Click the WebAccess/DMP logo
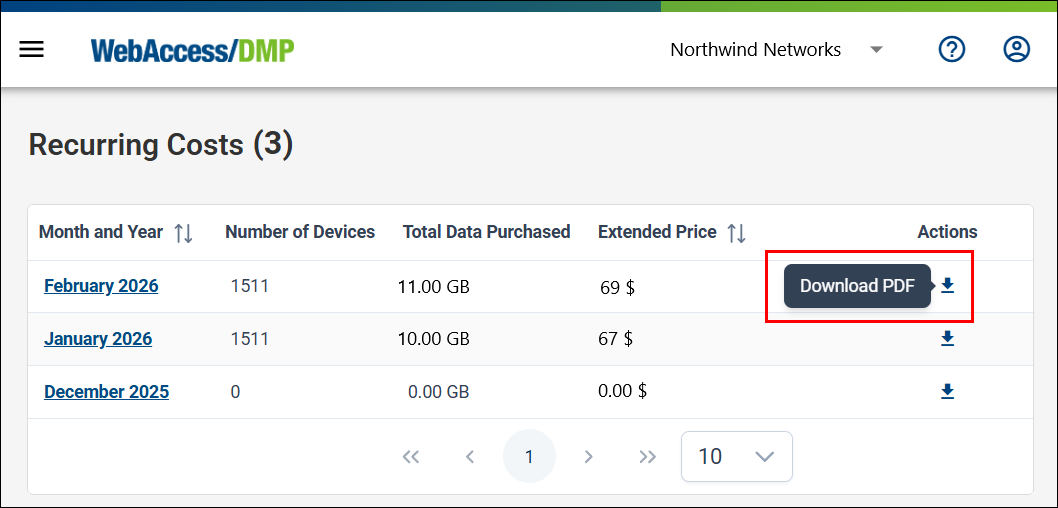The image size is (1058, 508). pyautogui.click(x=193, y=51)
